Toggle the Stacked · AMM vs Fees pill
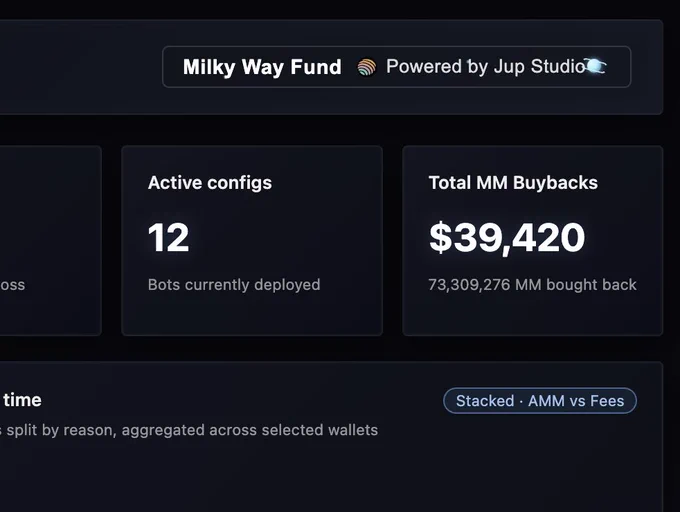680x512 pixels. (x=540, y=401)
